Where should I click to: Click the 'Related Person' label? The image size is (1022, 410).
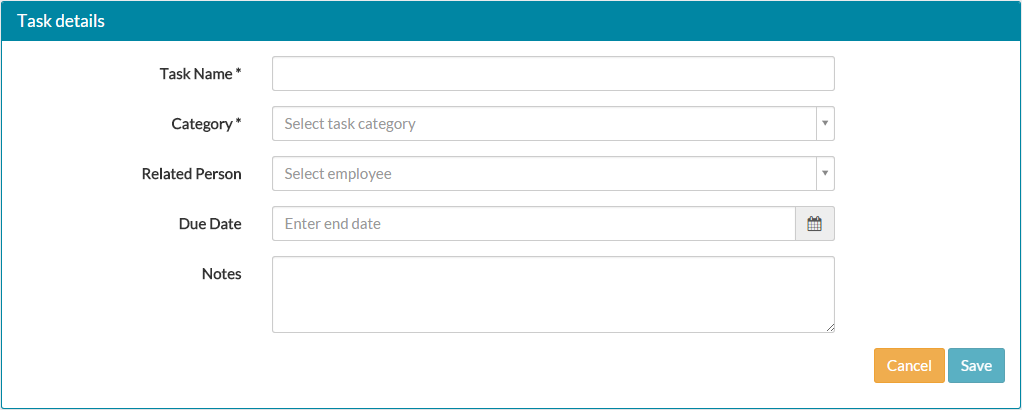coord(191,174)
